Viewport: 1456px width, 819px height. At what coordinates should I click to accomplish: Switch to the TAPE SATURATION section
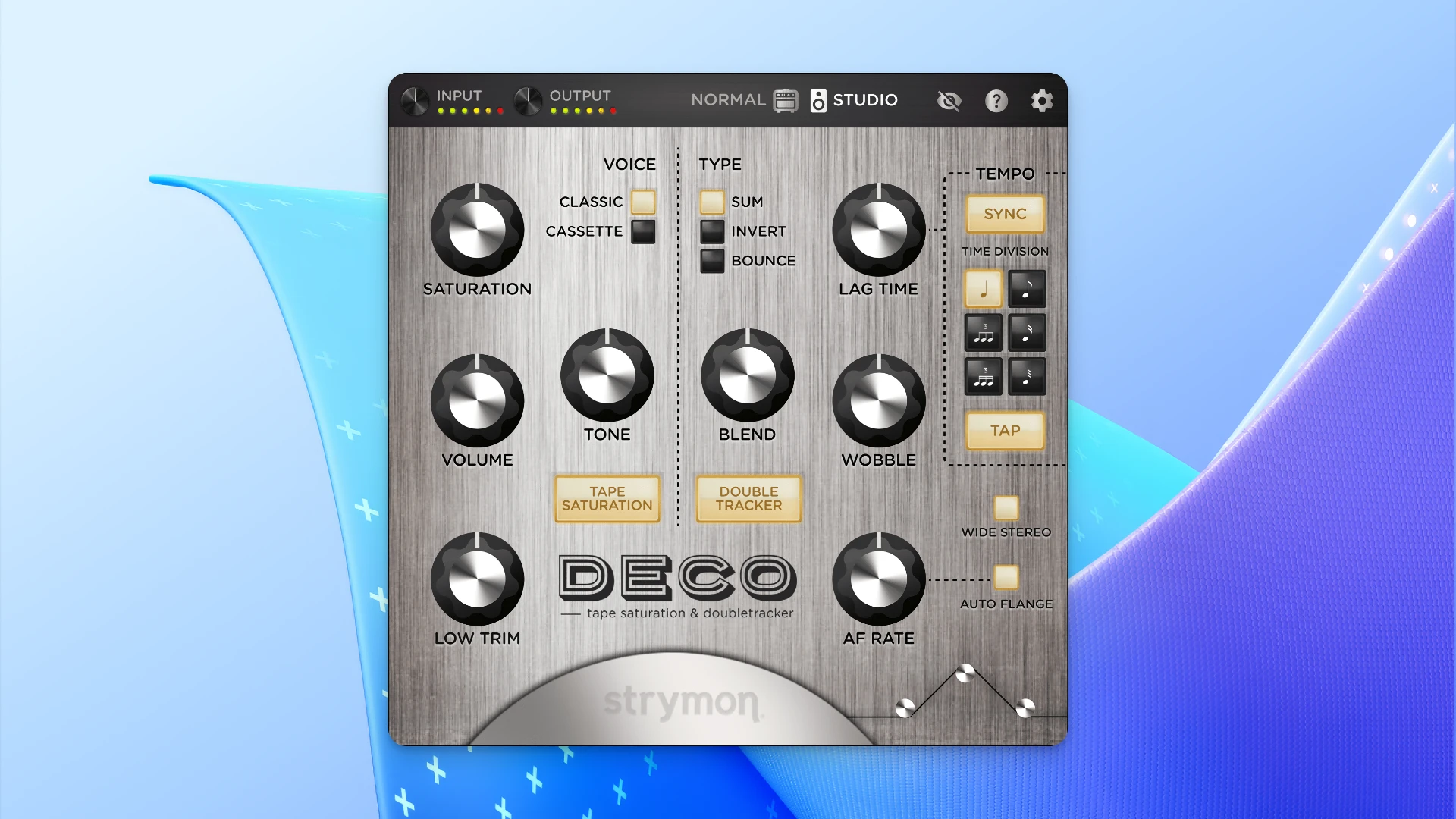tap(607, 498)
